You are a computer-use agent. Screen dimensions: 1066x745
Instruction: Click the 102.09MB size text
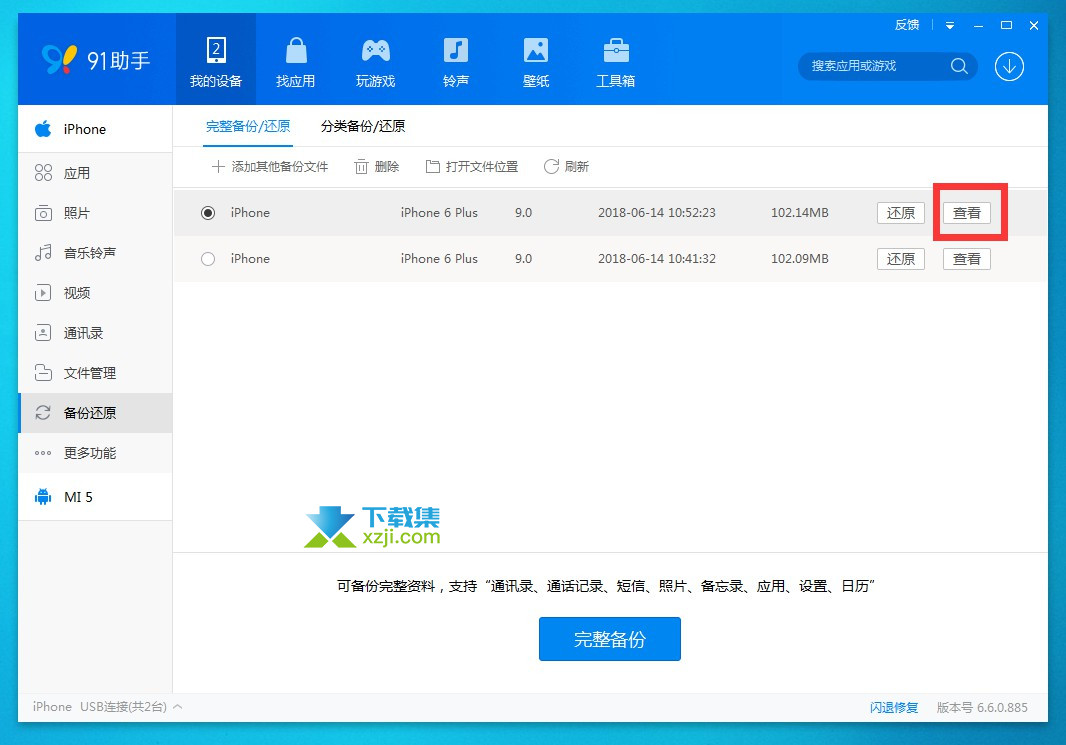point(800,259)
